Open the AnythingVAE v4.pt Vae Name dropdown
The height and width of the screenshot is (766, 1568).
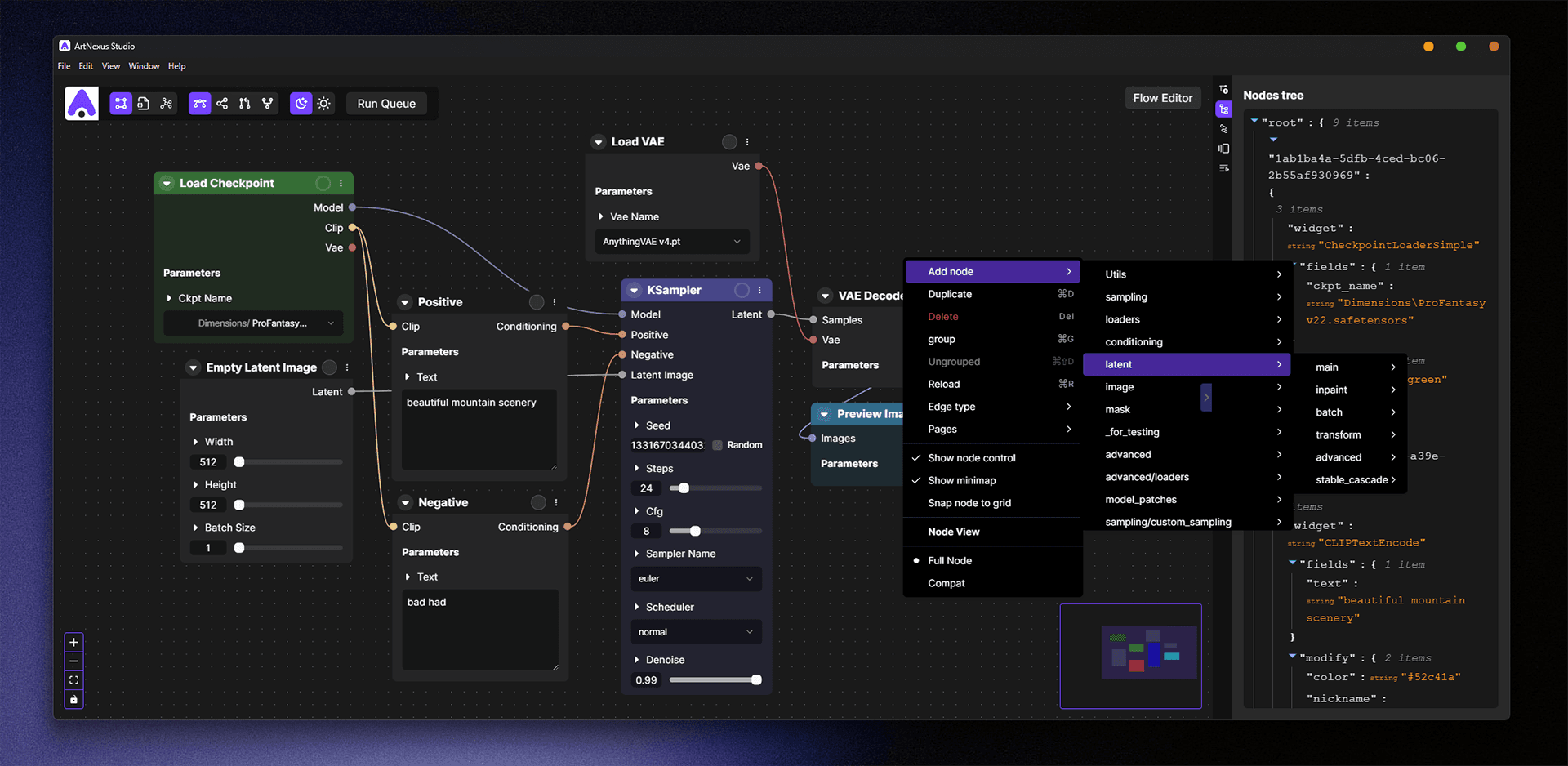pyautogui.click(x=671, y=242)
